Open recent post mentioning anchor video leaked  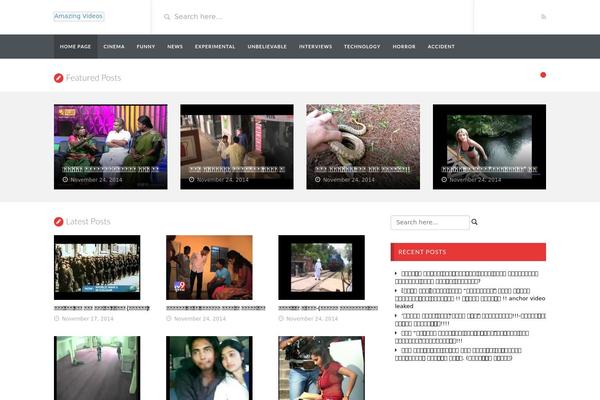pos(471,298)
